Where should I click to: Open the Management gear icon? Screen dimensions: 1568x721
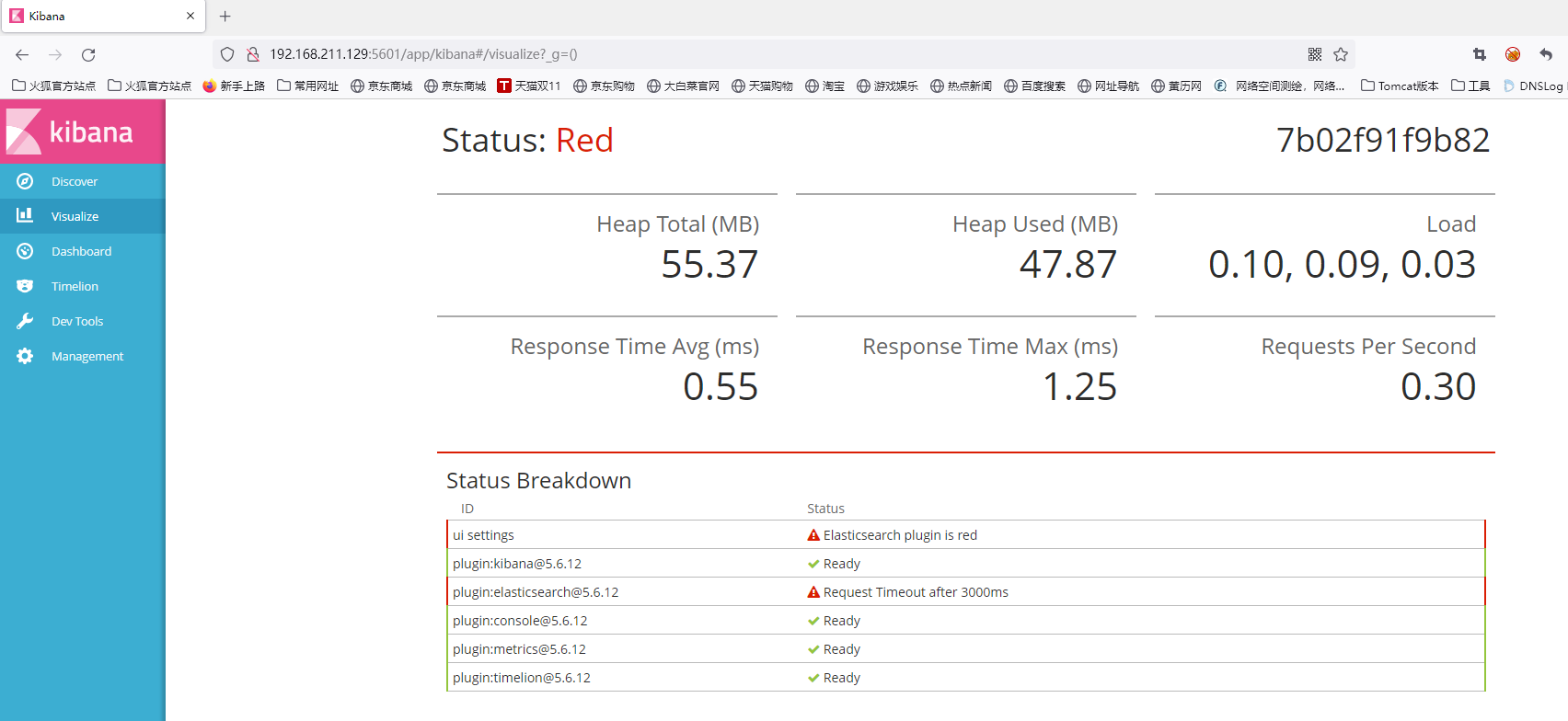coord(25,356)
